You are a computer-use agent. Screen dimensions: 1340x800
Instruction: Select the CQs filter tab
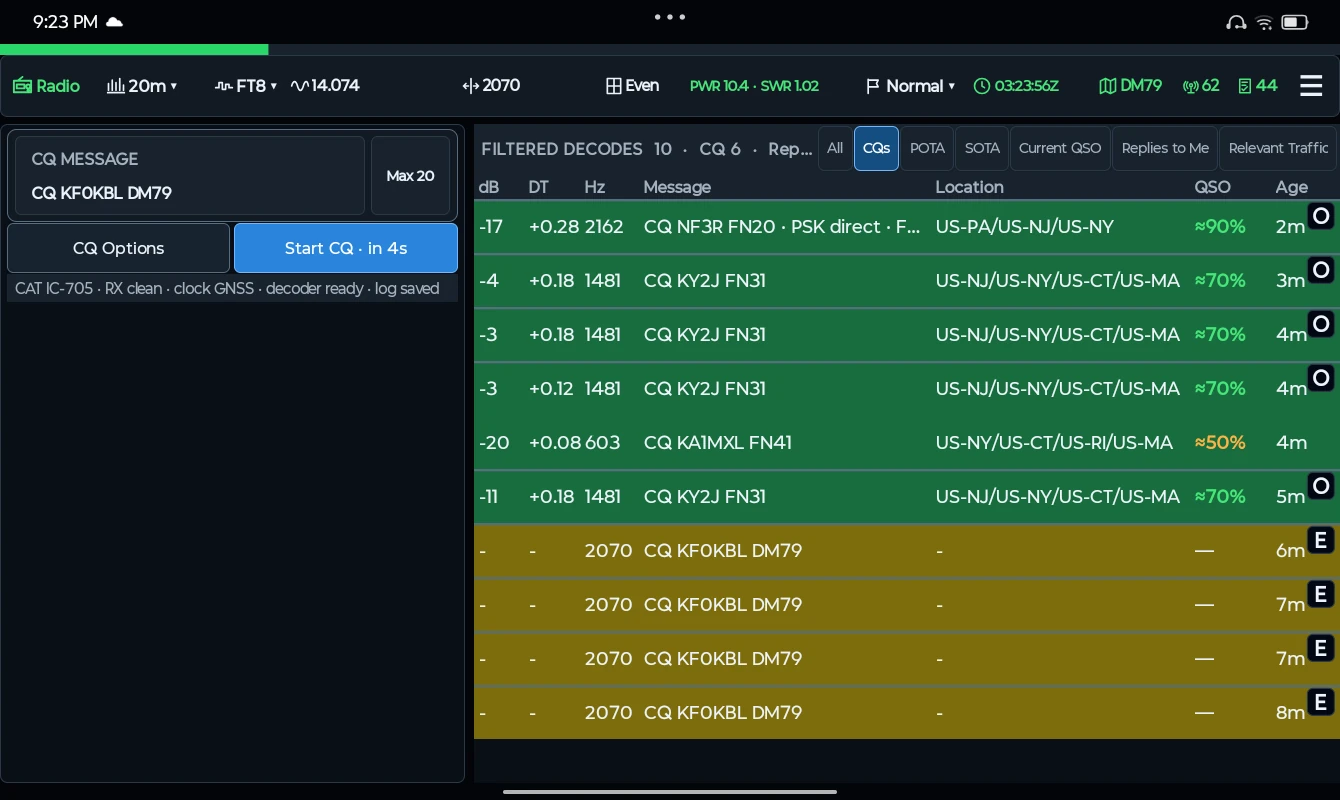point(876,148)
